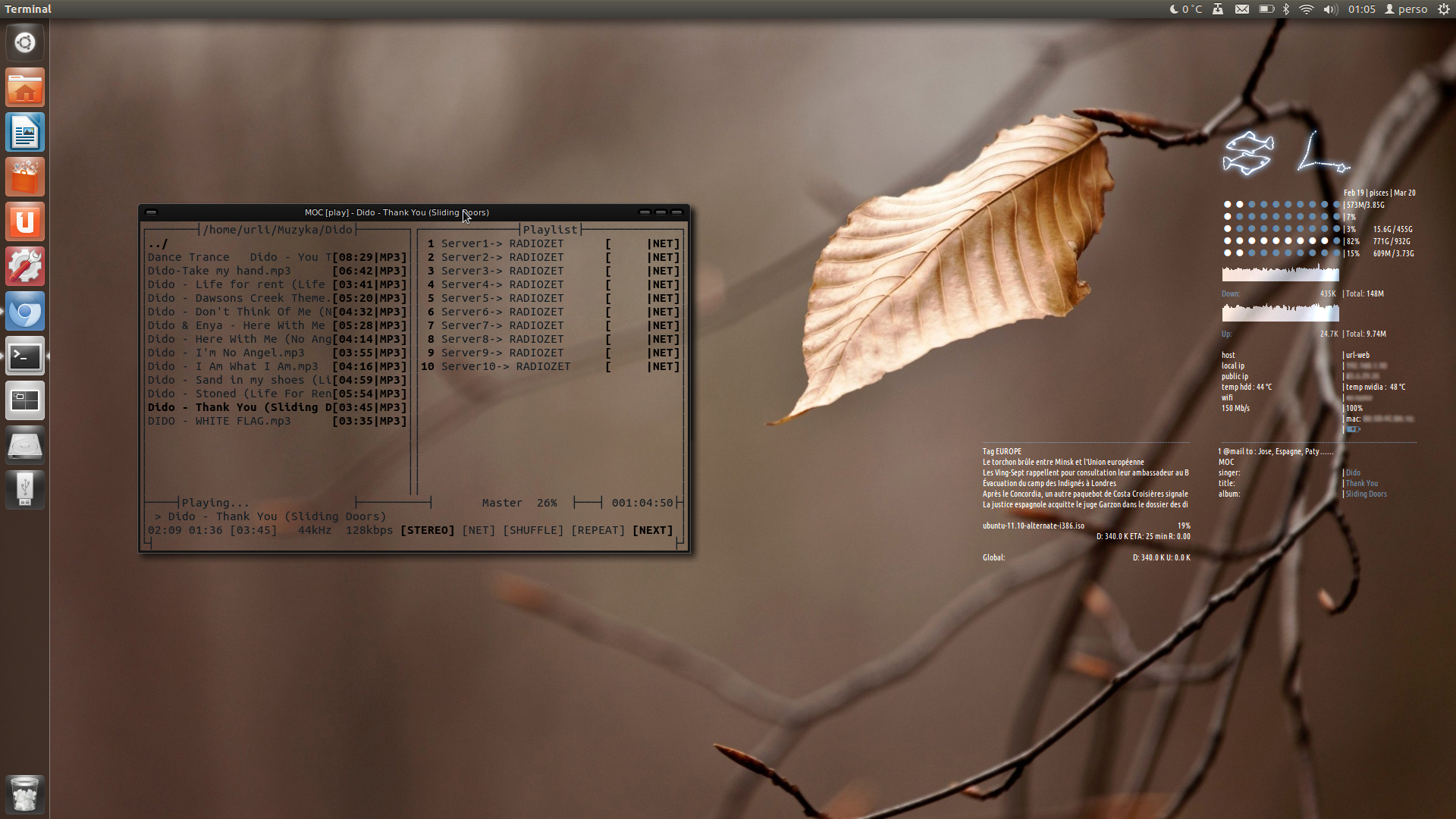Select Dido - I Am What I Am.mp3
Image resolution: width=1456 pixels, height=819 pixels.
coord(278,366)
